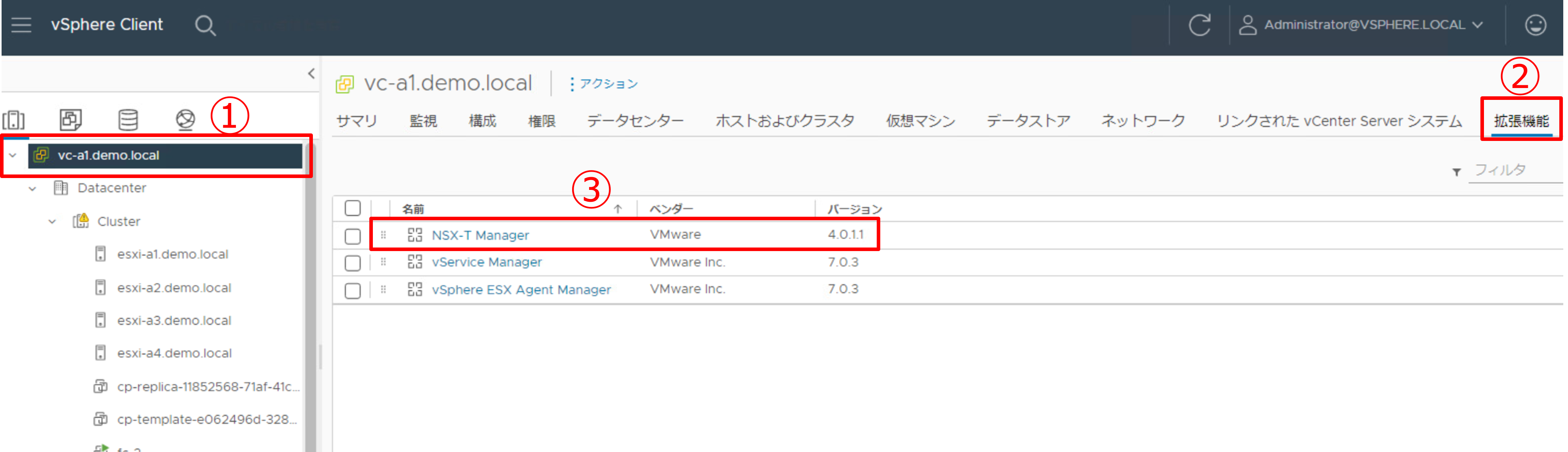Image resolution: width=1568 pixels, height=452 pixels.
Task: Open the Networking inventory view icon
Action: click(x=185, y=119)
